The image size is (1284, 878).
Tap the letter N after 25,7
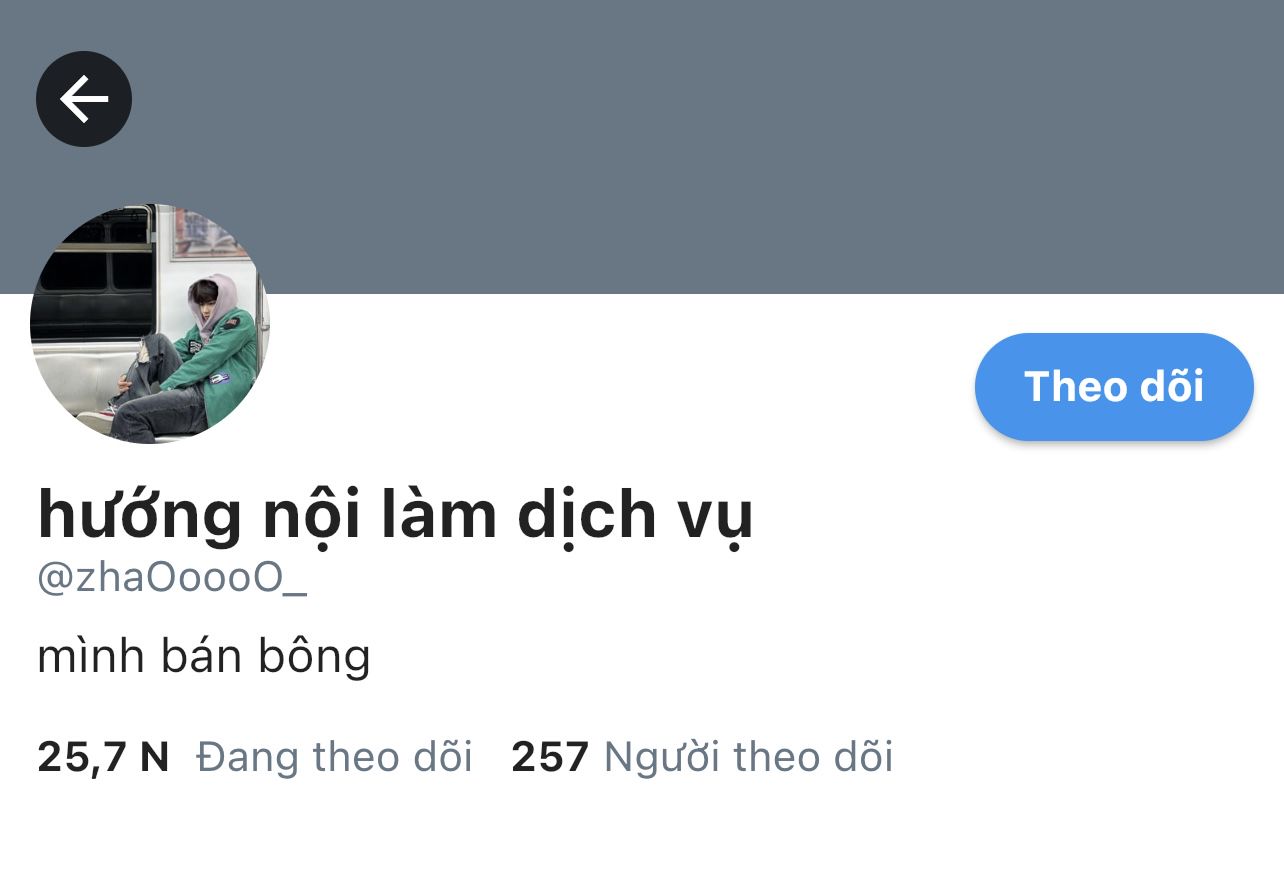(154, 757)
